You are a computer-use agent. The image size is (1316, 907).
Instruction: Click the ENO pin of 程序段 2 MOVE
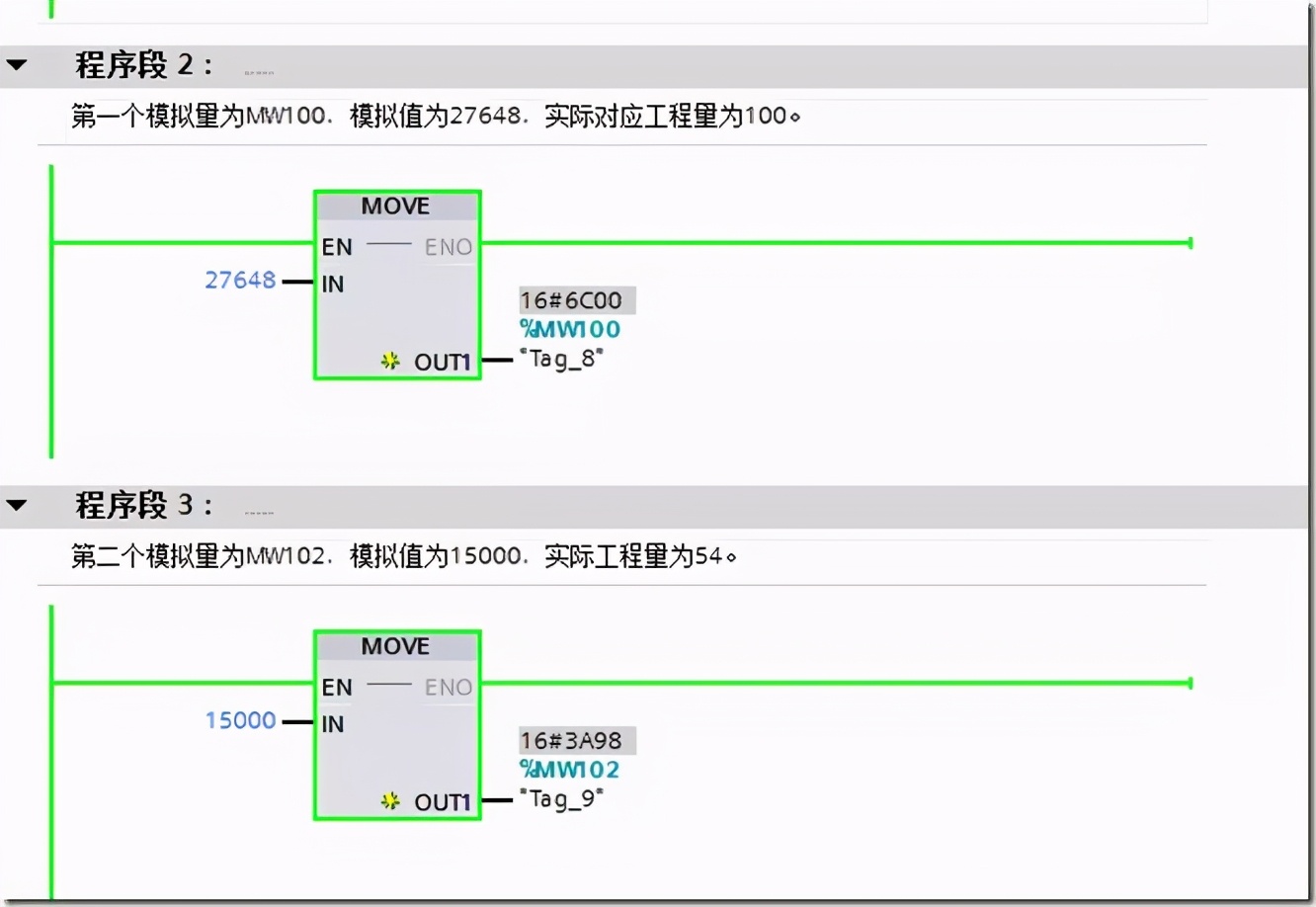pos(449,247)
